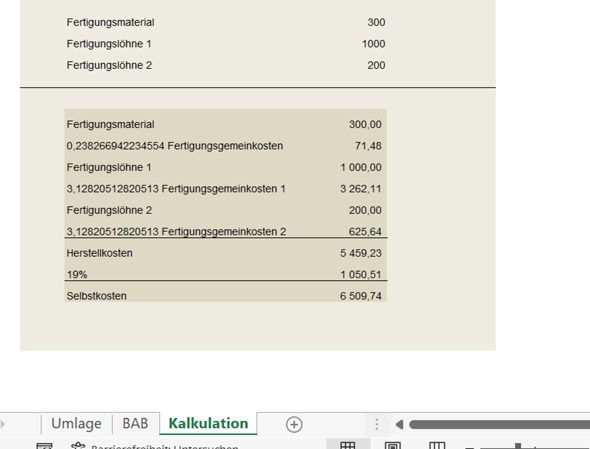590x449 pixels.
Task: Click the accessibility person icon
Action: coord(78,446)
